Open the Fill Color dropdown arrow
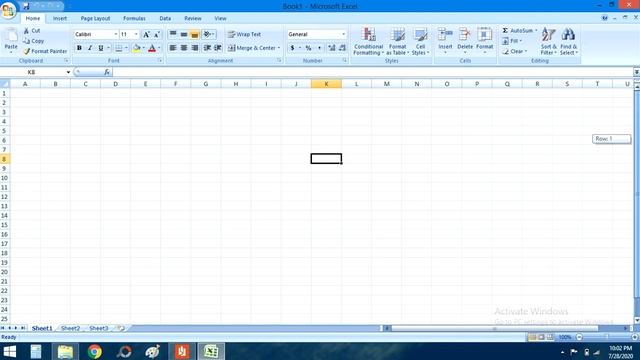 click(x=144, y=48)
